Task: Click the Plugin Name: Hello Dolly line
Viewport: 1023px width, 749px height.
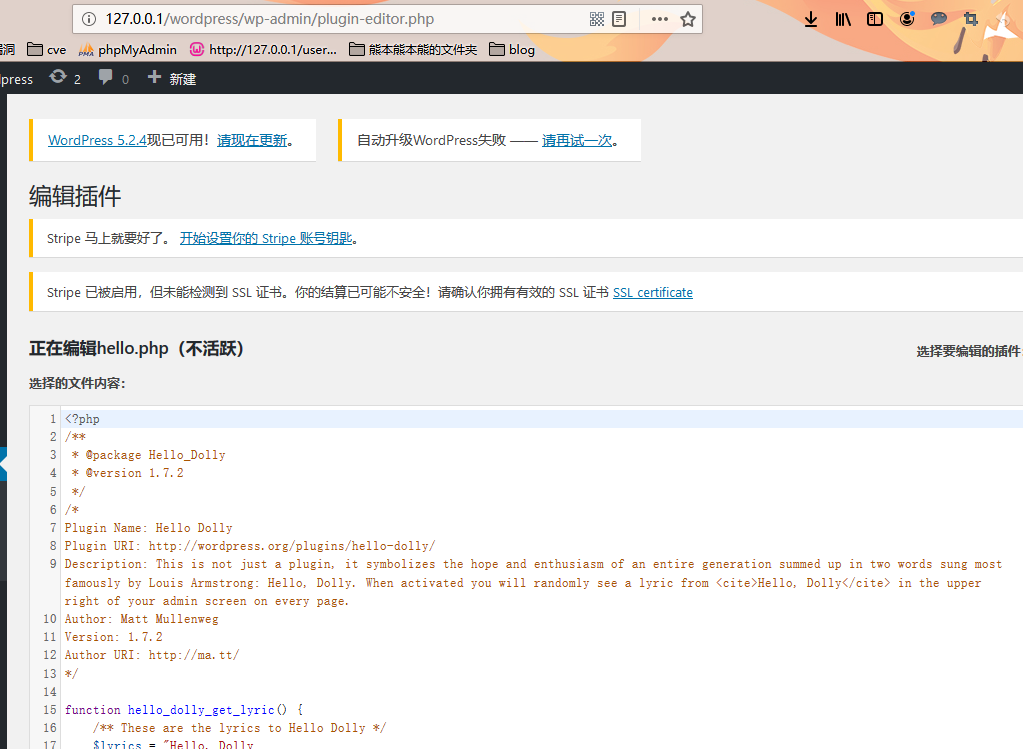Action: (x=148, y=528)
